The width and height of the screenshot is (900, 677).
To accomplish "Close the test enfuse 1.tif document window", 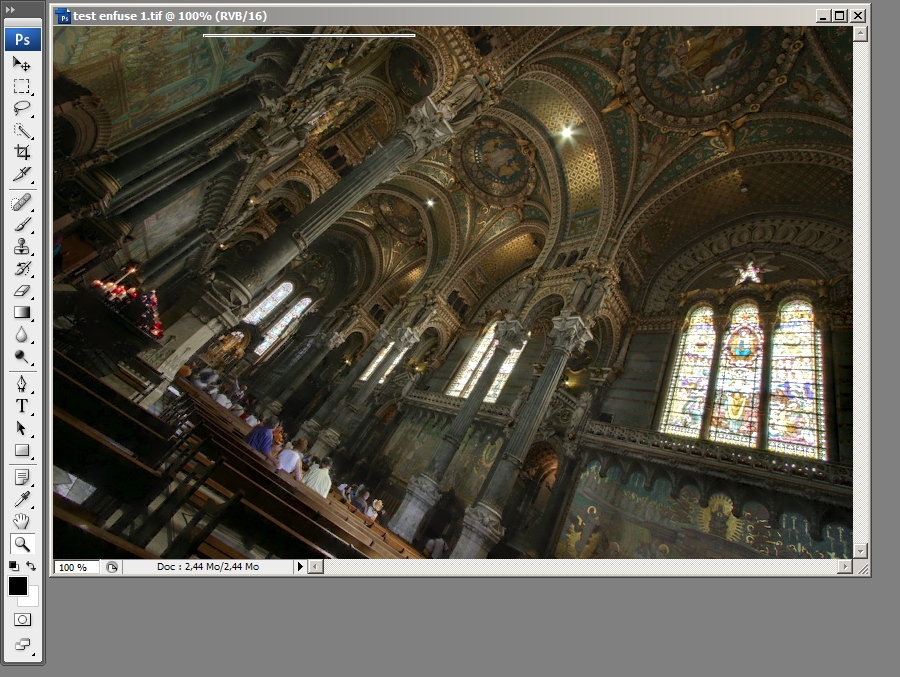I will pyautogui.click(x=858, y=16).
